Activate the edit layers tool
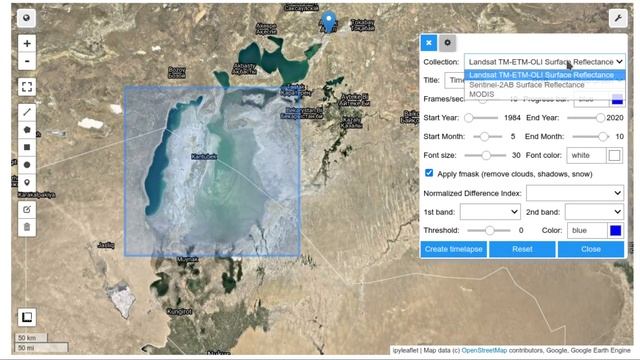This screenshot has width=640, height=360. click(27, 209)
